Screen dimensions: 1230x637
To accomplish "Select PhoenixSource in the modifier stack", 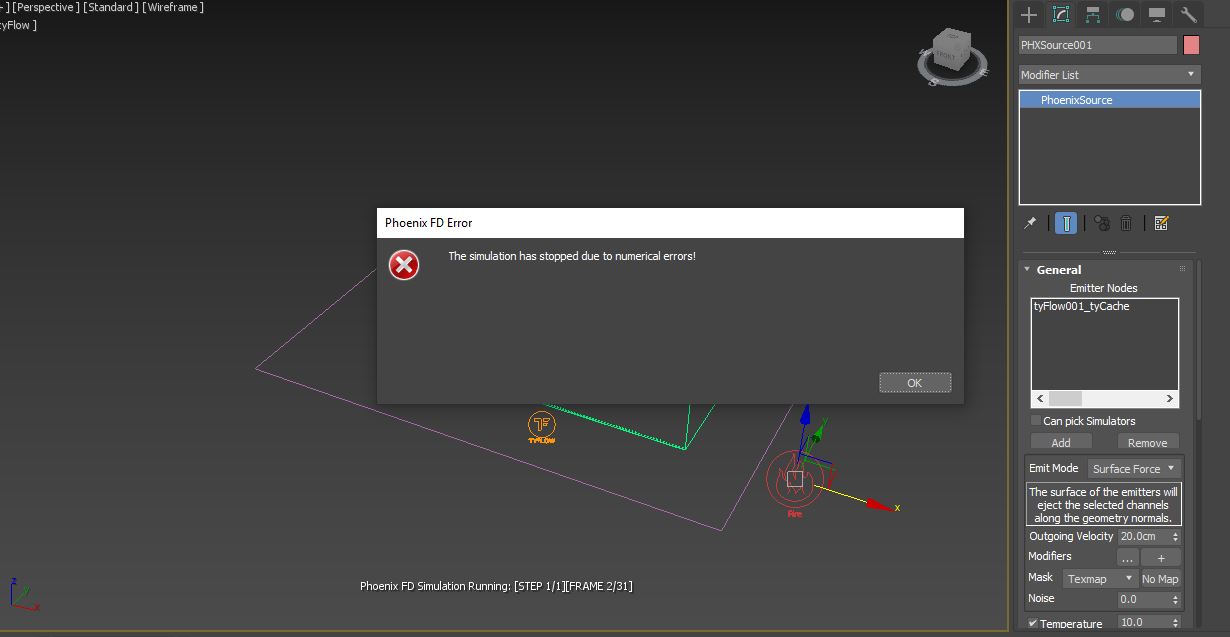I will pyautogui.click(x=1109, y=100).
